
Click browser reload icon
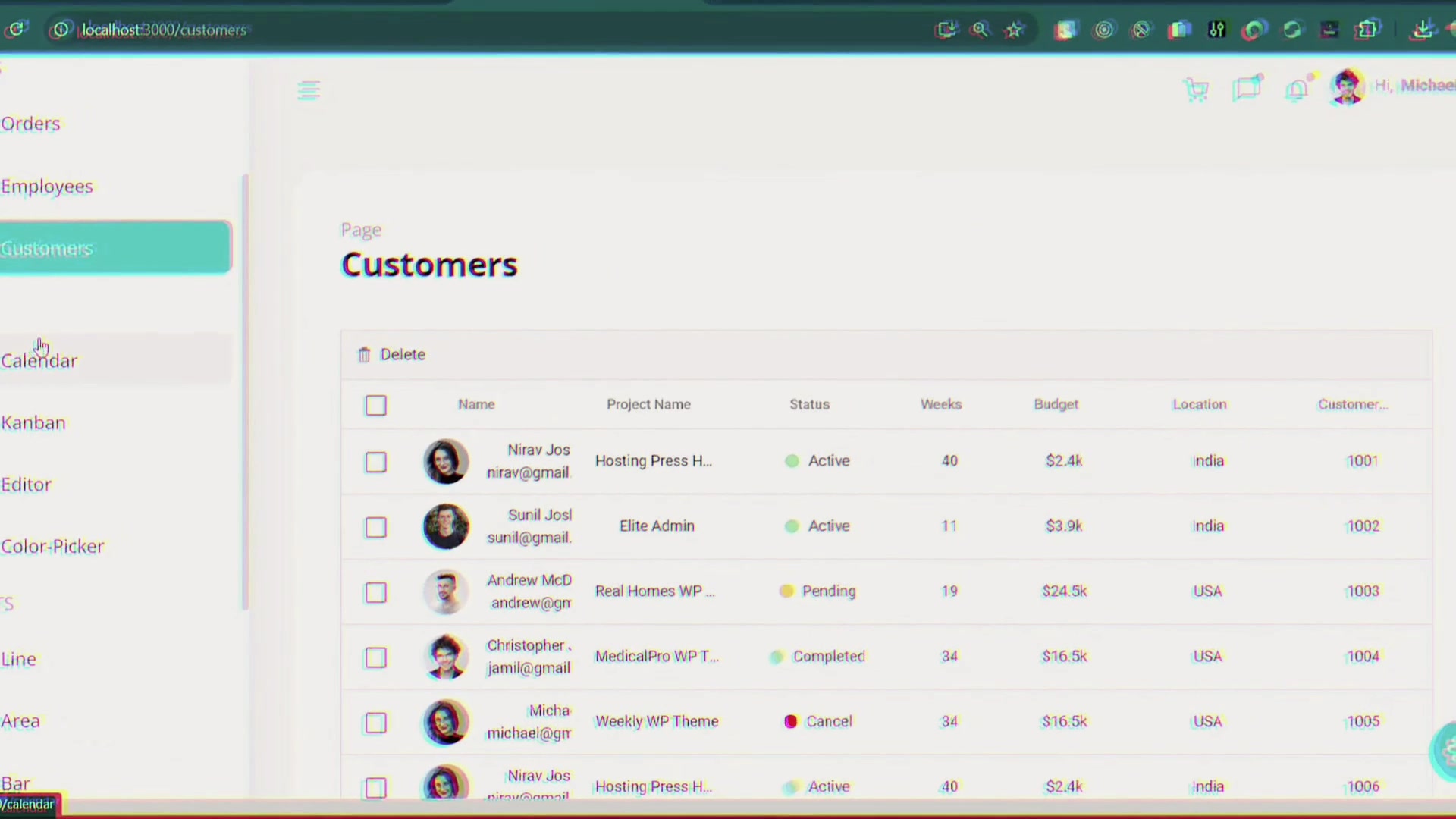click(x=15, y=30)
